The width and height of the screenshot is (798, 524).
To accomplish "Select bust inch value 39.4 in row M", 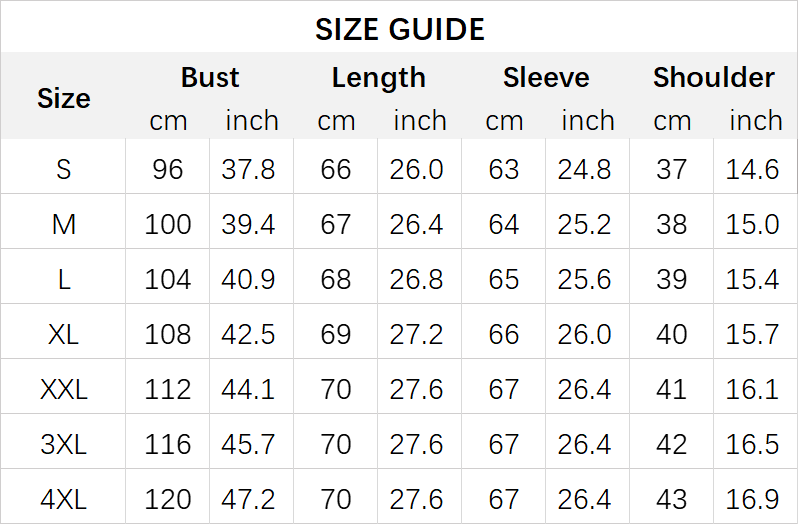I will pos(249,224).
